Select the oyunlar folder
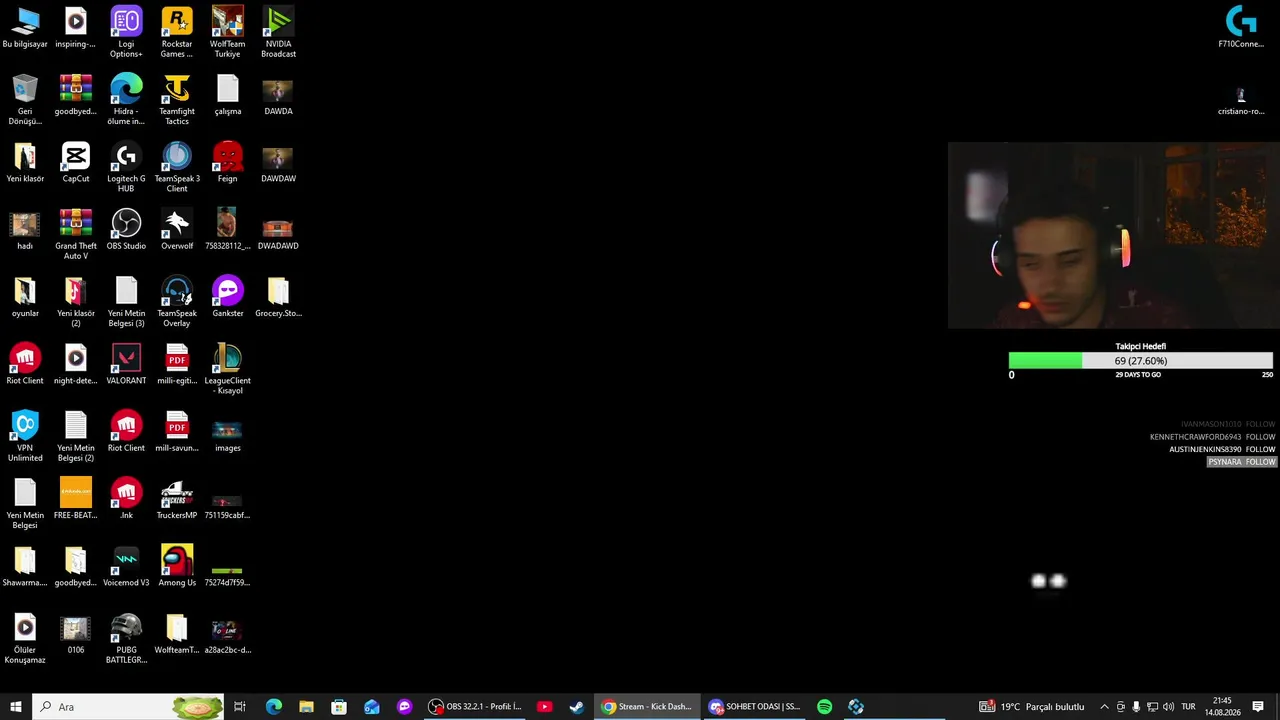Viewport: 1280px width, 720px height. click(25, 297)
